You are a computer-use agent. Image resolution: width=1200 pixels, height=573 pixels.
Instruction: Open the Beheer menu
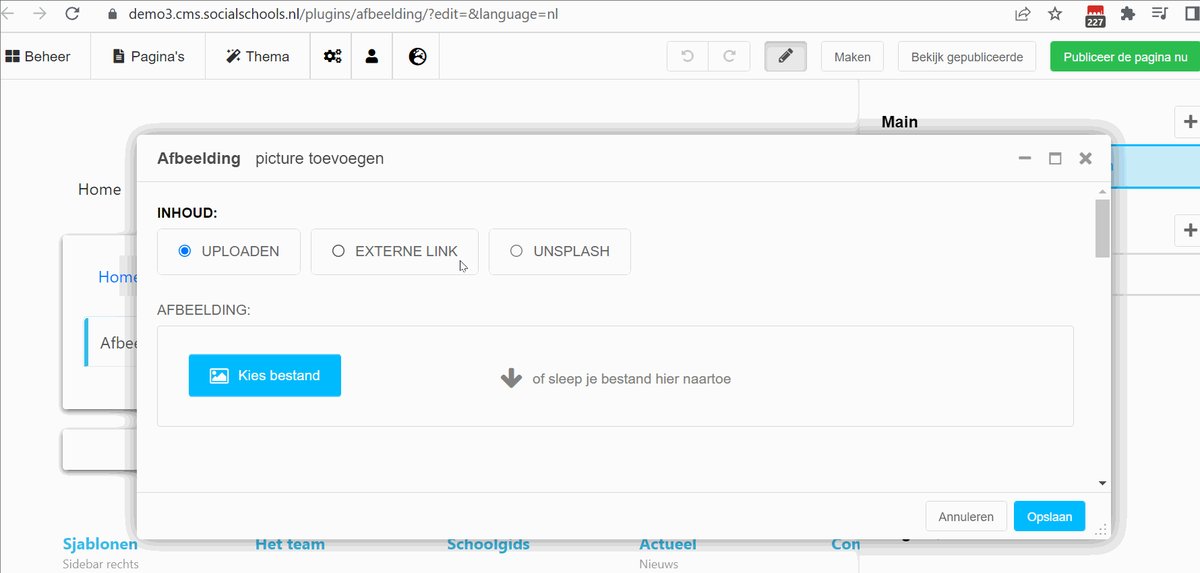pos(38,56)
